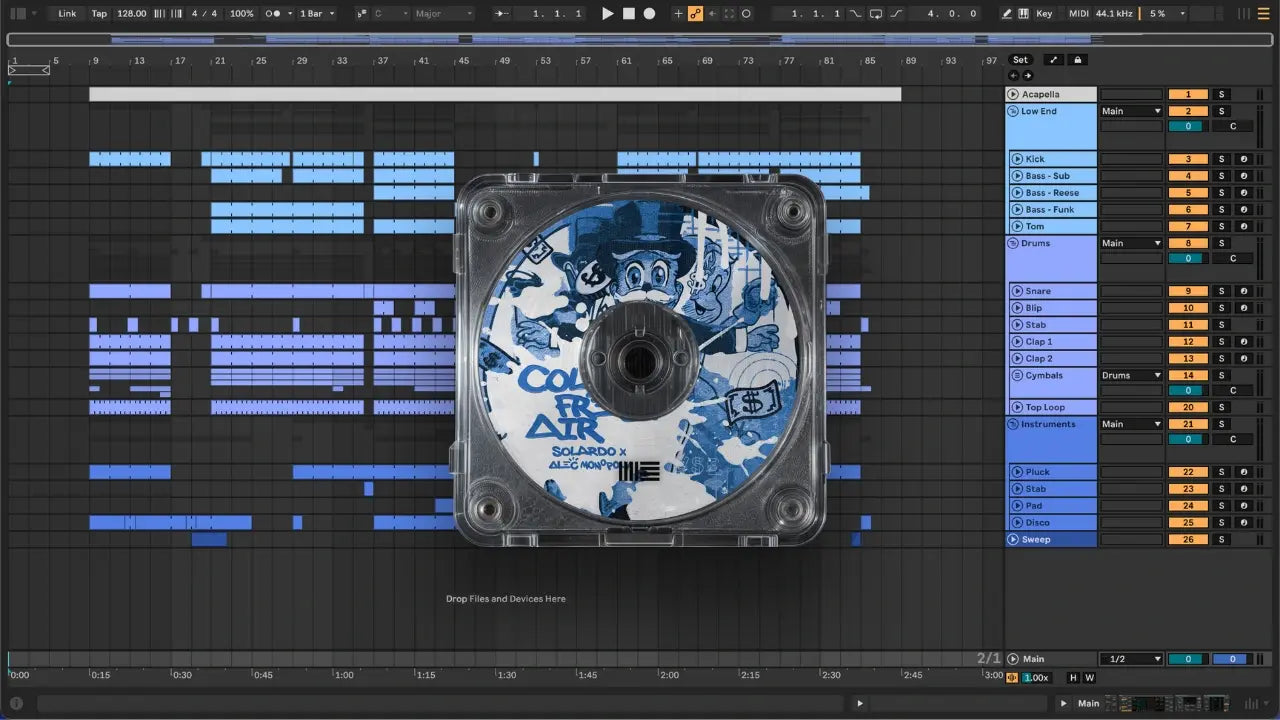
Task: Toggle the Automation Arm button
Action: [x=695, y=14]
